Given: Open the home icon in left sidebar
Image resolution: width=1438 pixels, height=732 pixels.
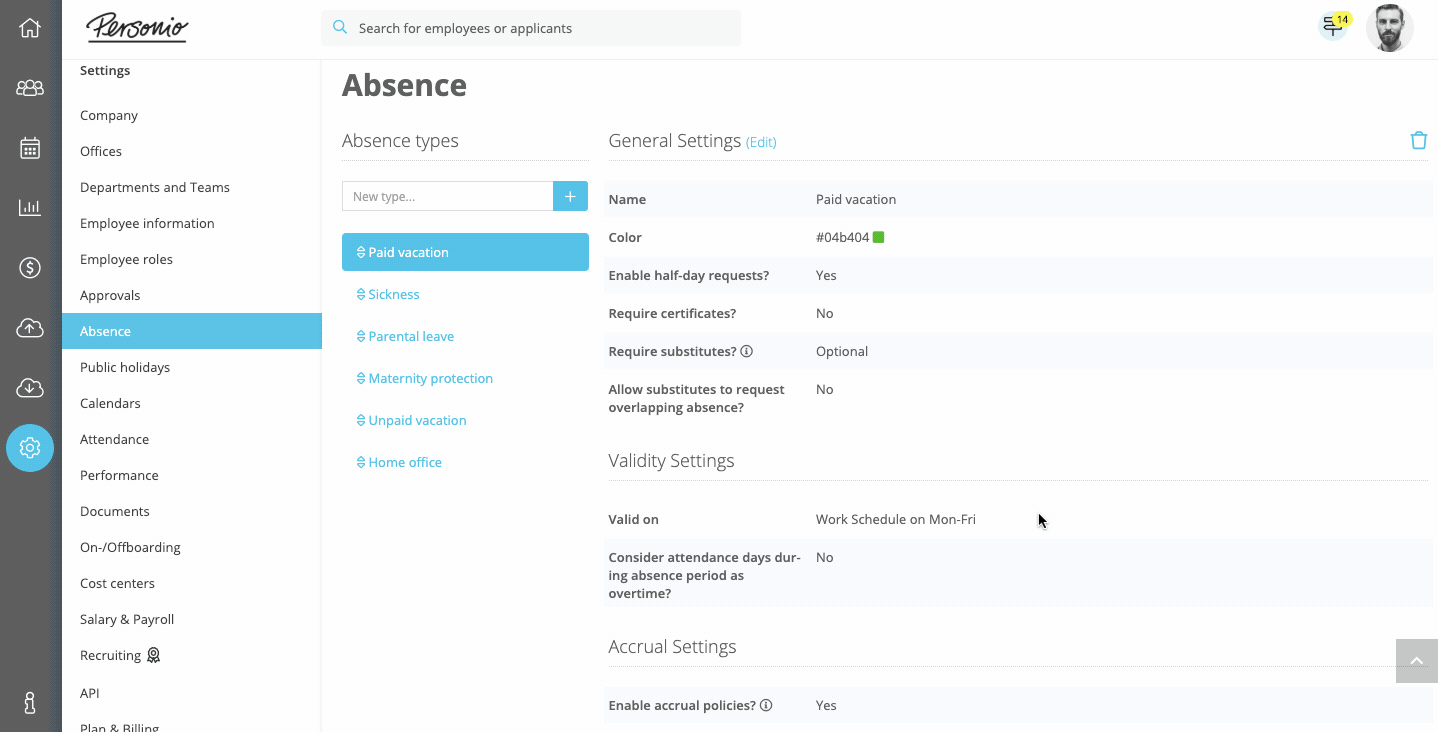Looking at the screenshot, I should 30,28.
